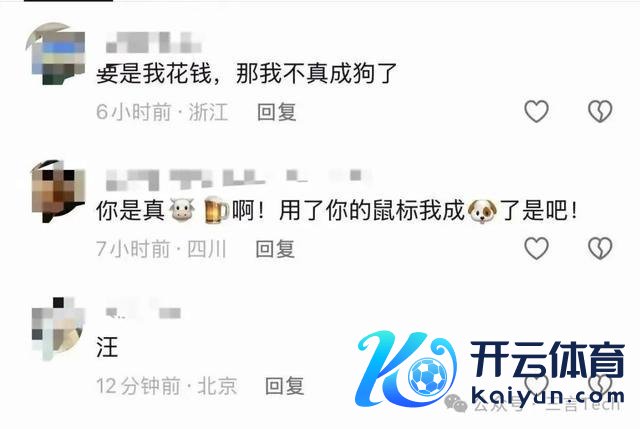Tap the comment text containing 用了你的鼠标
The width and height of the screenshot is (640, 429).
[337, 211]
